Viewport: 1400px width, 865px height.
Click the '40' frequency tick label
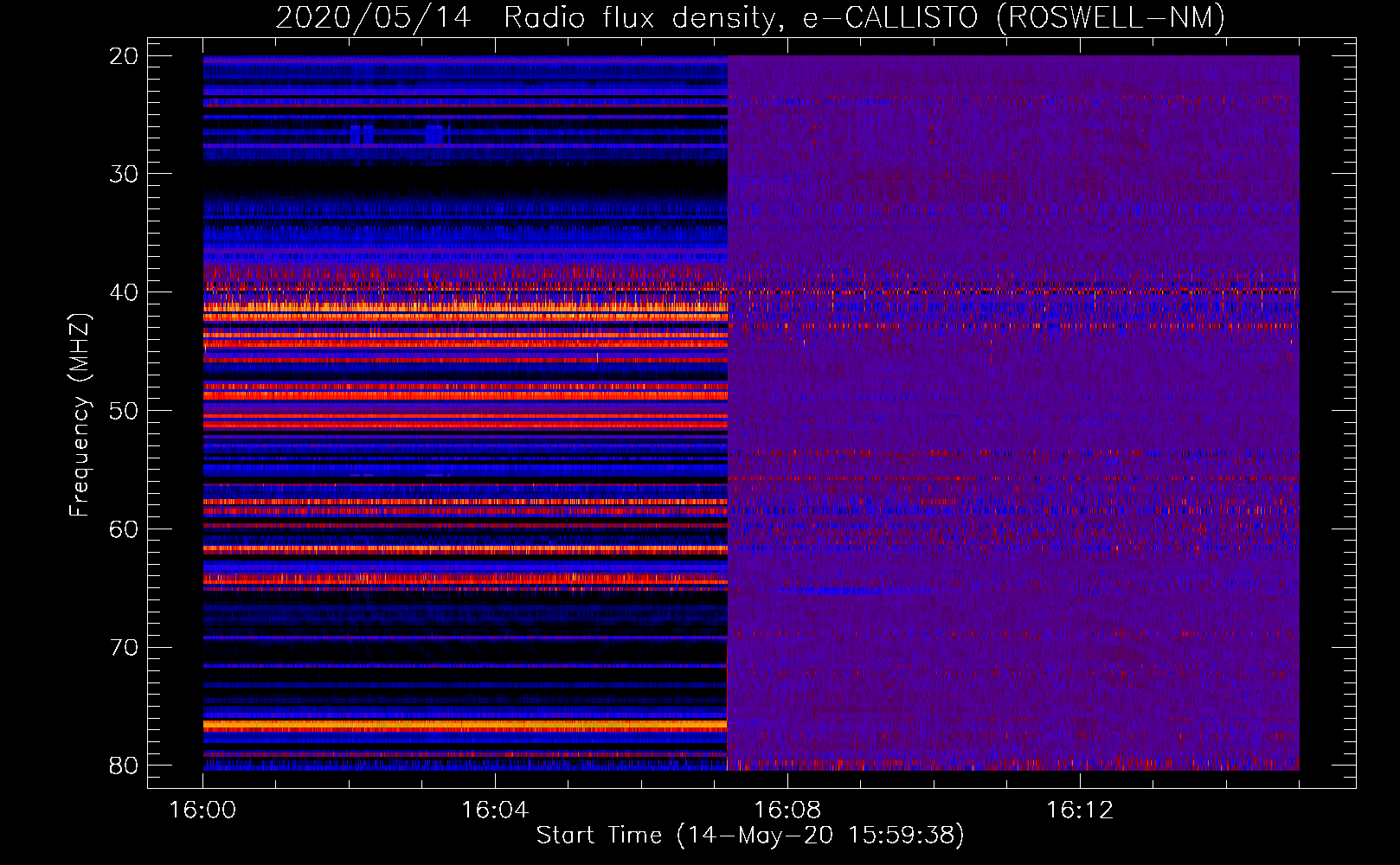pos(124,292)
